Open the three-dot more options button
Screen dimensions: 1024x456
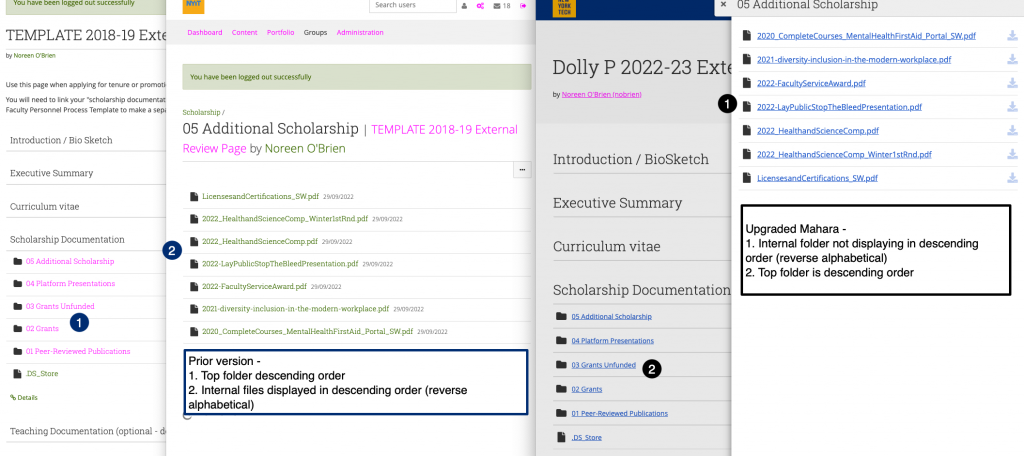pyautogui.click(x=520, y=171)
